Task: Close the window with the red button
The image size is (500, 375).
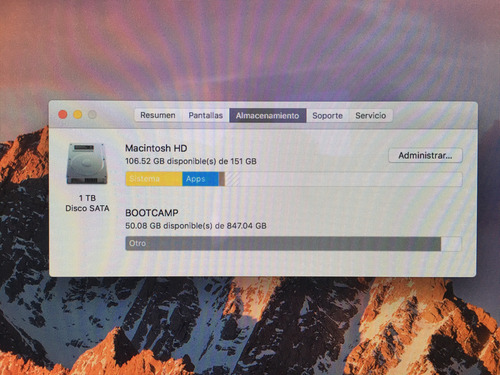Action: tap(63, 115)
